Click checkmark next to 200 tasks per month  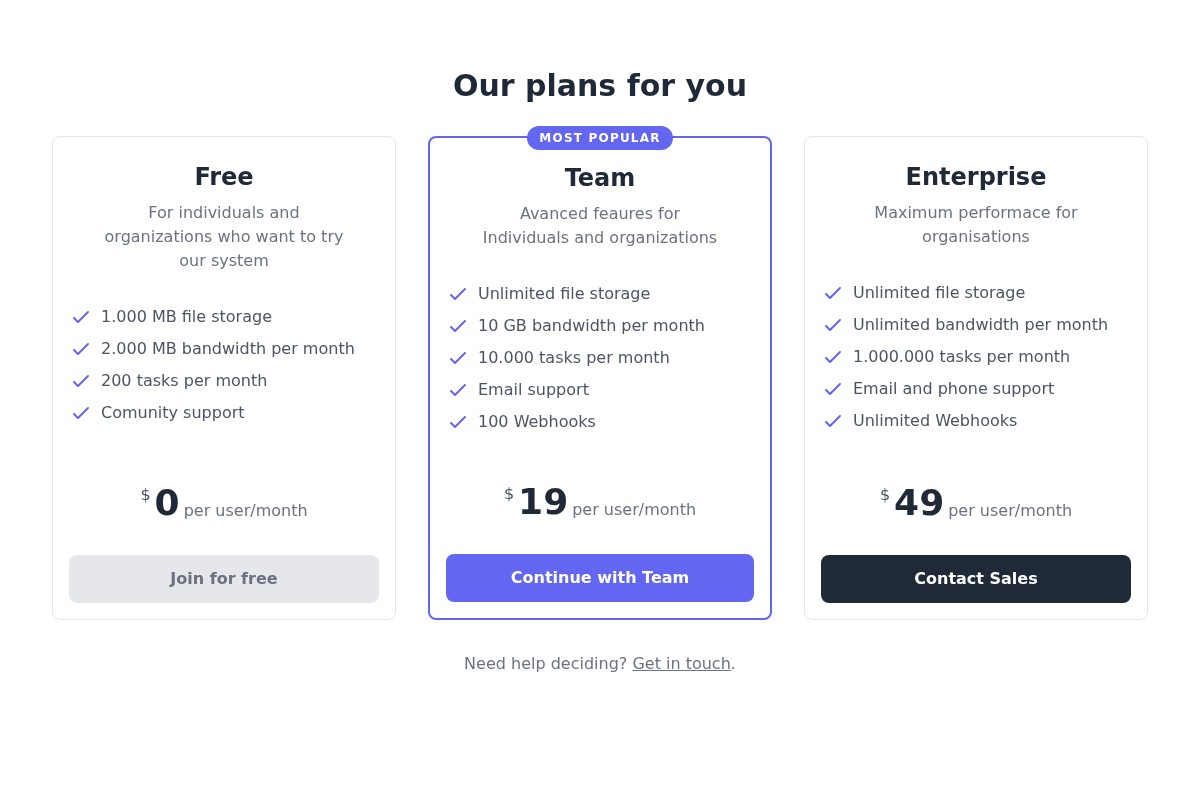tap(81, 381)
